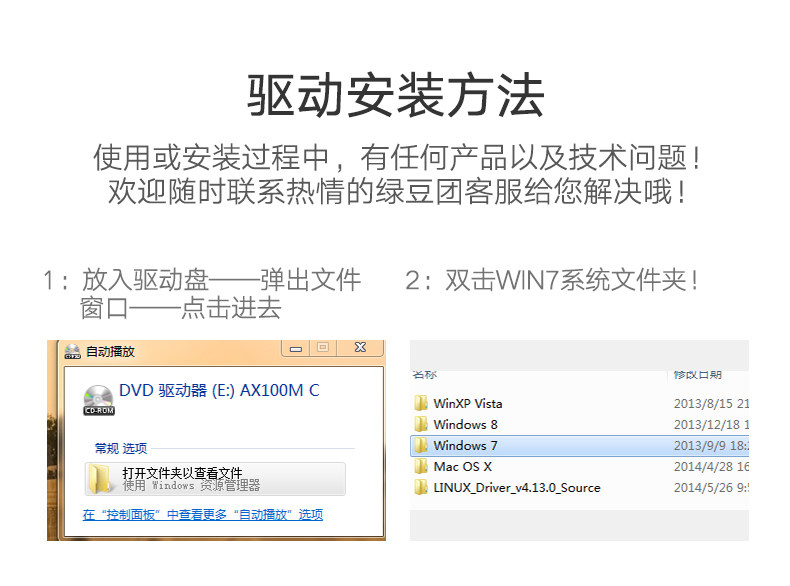
Task: Select the LINUX_Driver_v4.13.0_Source folder name
Action: tap(517, 488)
